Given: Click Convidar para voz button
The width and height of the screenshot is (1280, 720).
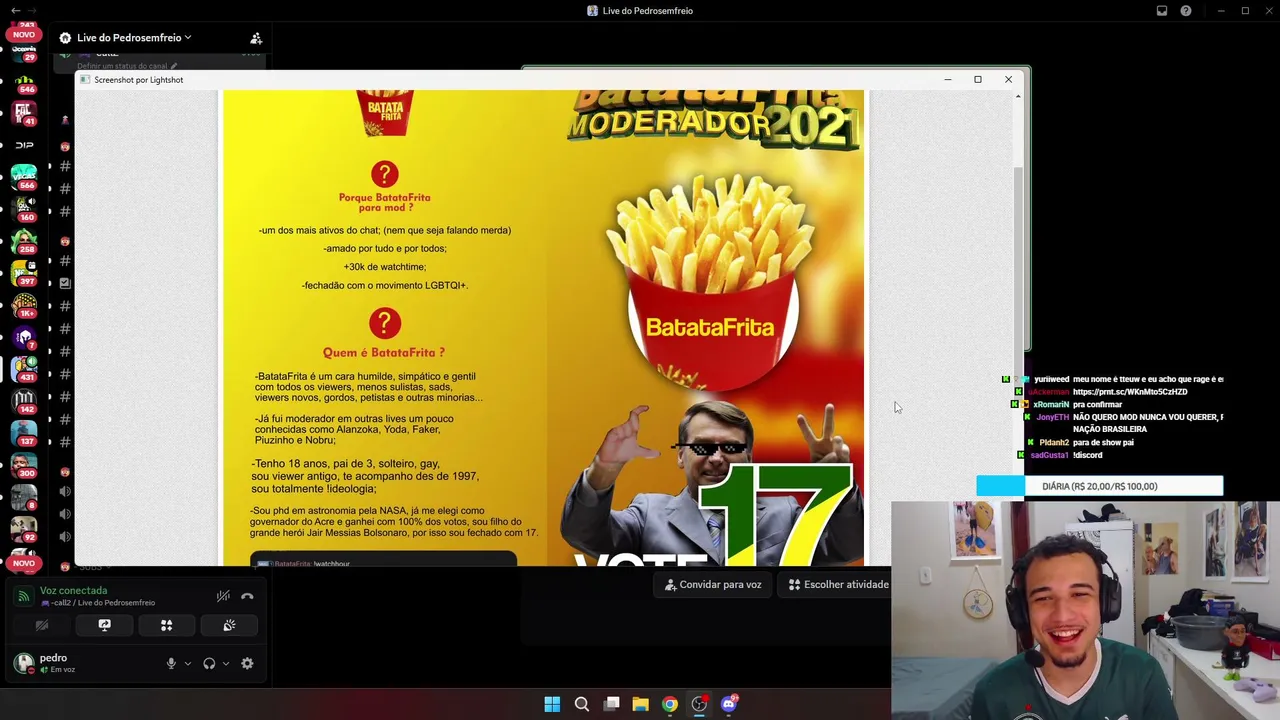Looking at the screenshot, I should (x=713, y=584).
